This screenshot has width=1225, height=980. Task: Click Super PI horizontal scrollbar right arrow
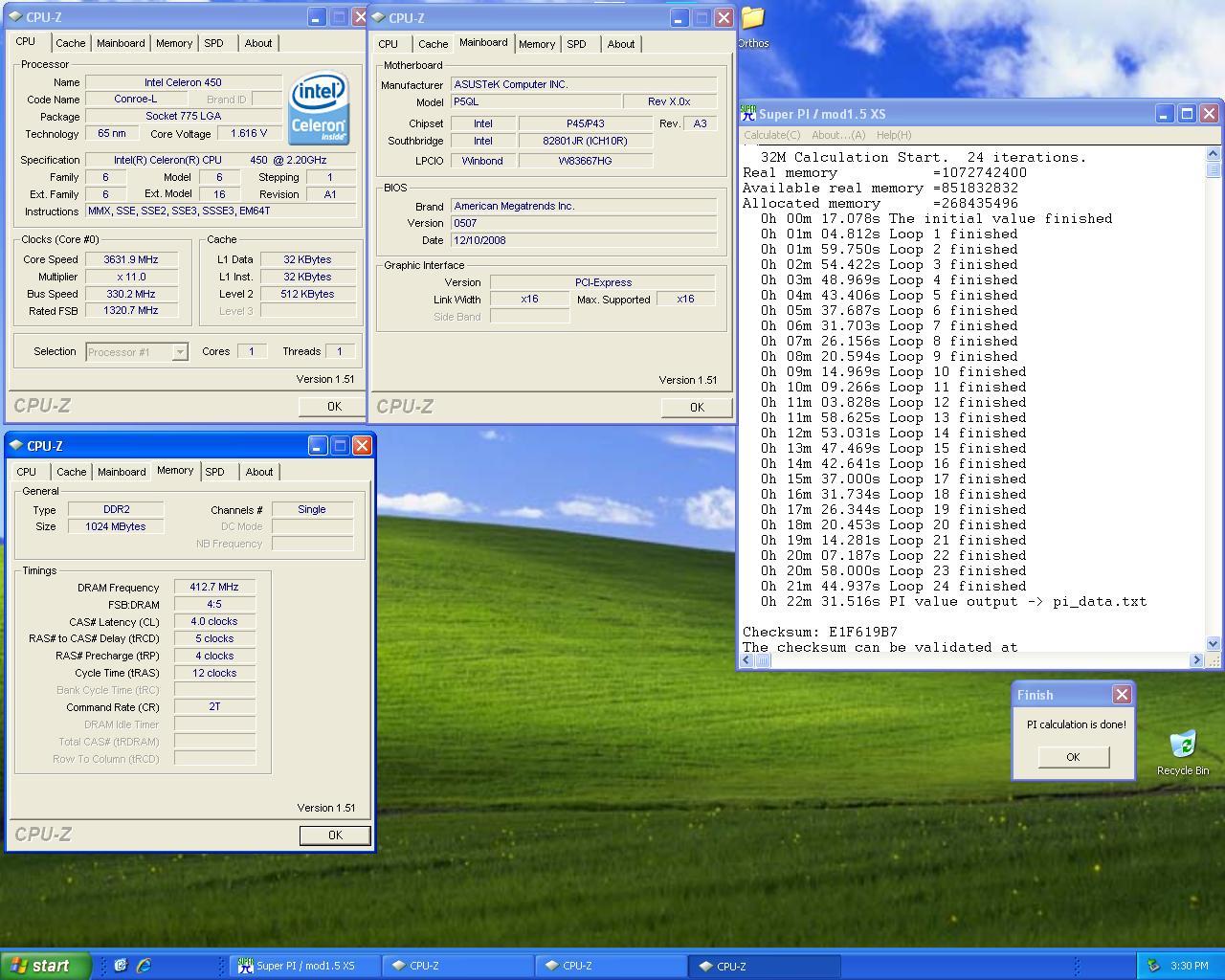1196,660
